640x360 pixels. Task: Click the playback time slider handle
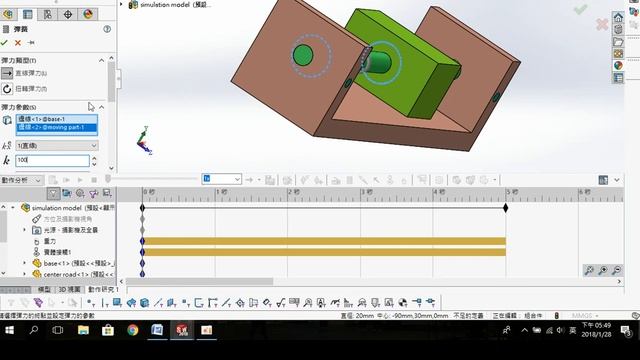point(108,179)
